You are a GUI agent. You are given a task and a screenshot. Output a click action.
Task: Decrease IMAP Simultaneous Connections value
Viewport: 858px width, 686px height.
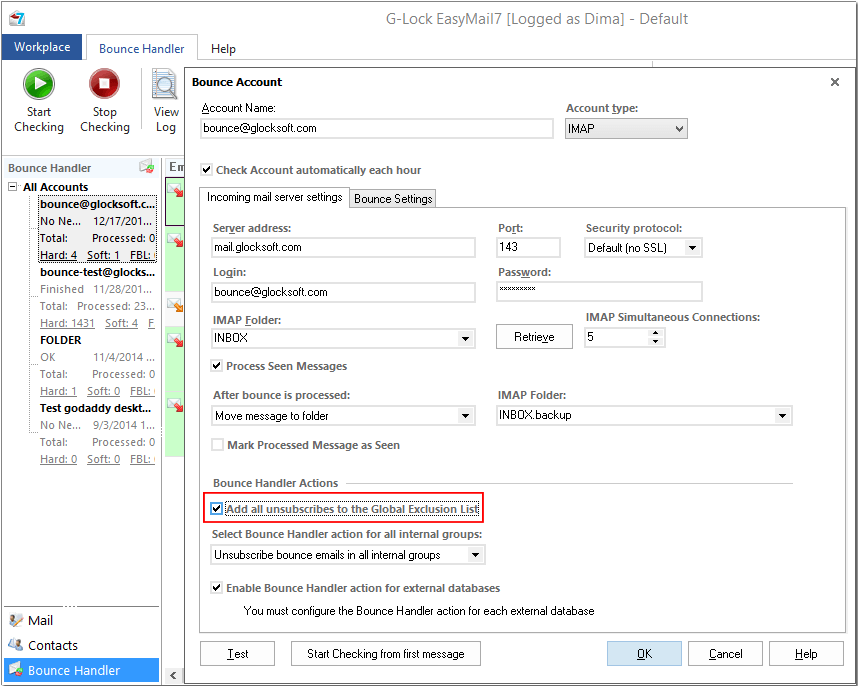pos(656,341)
